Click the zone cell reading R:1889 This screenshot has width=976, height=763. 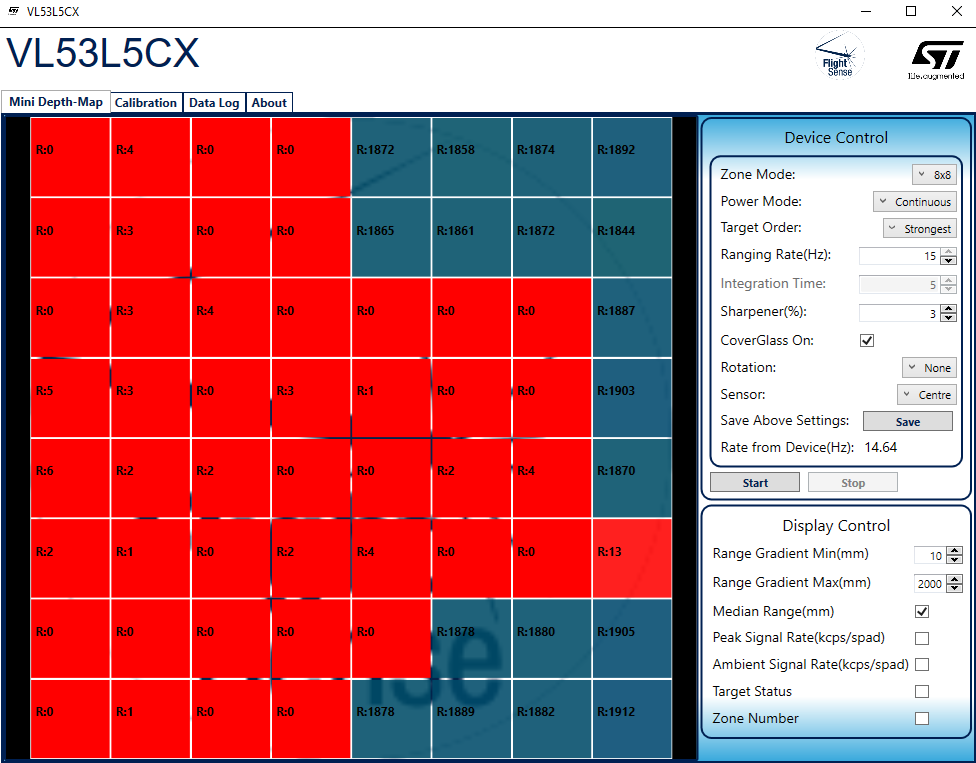pos(471,719)
